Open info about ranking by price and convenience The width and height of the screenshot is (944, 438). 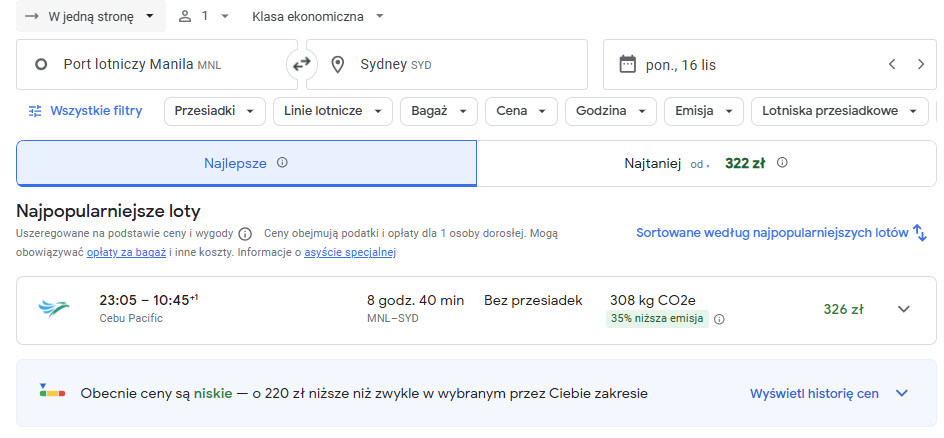coord(245,233)
